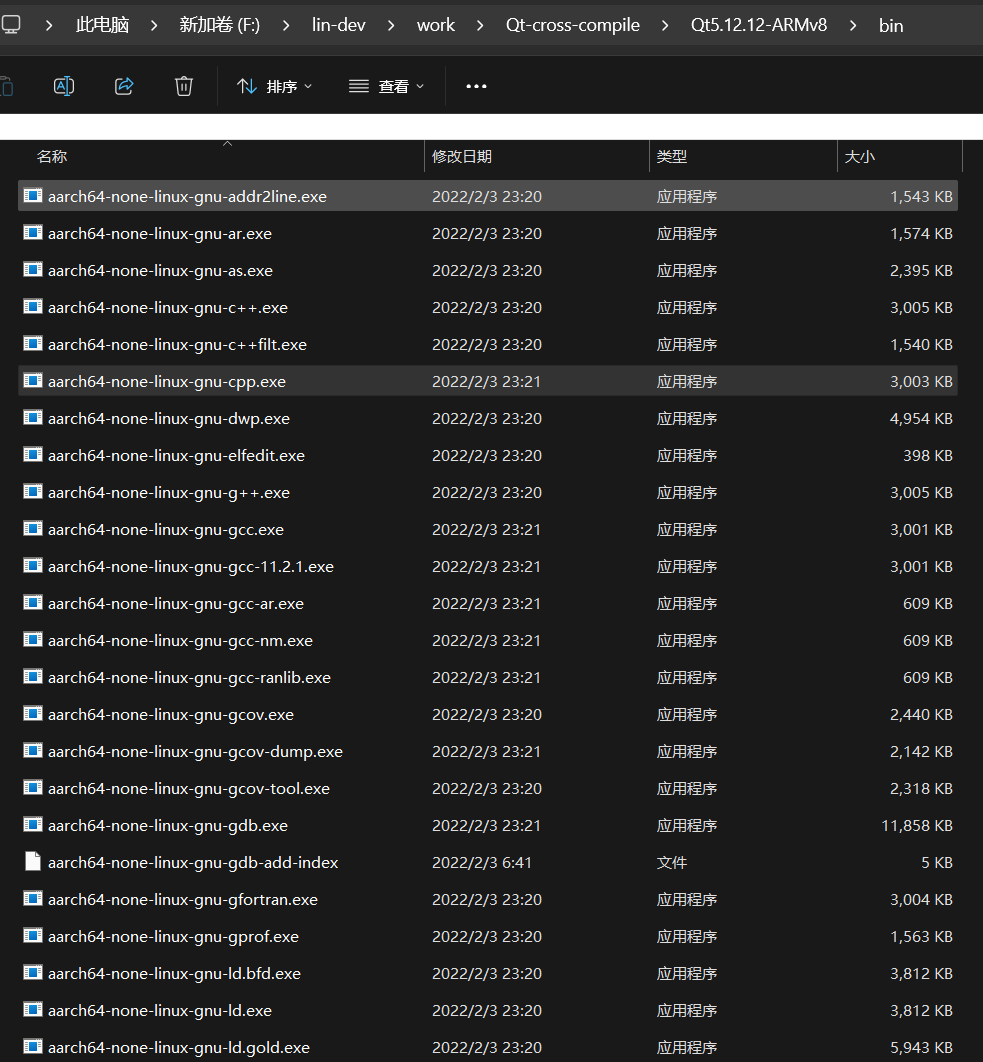Click the Share toolbar icon
Image resolution: width=983 pixels, height=1062 pixels.
coord(124,86)
